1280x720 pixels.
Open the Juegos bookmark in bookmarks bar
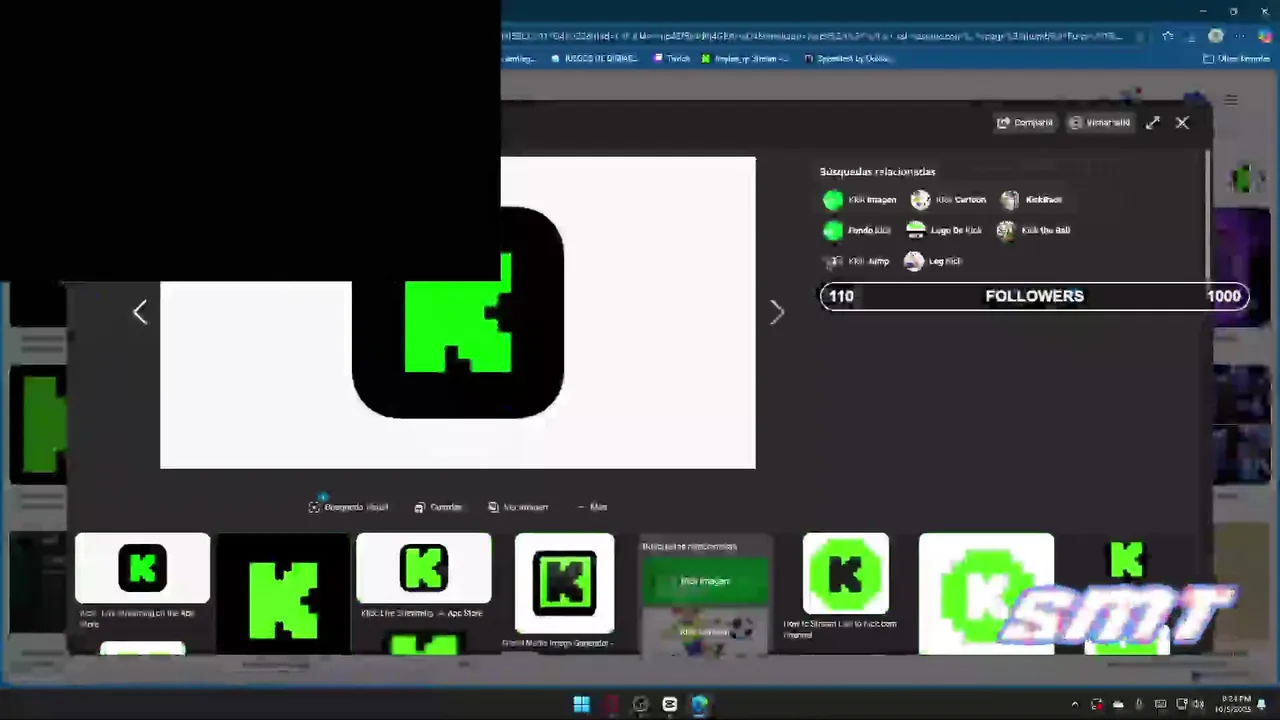click(x=594, y=59)
